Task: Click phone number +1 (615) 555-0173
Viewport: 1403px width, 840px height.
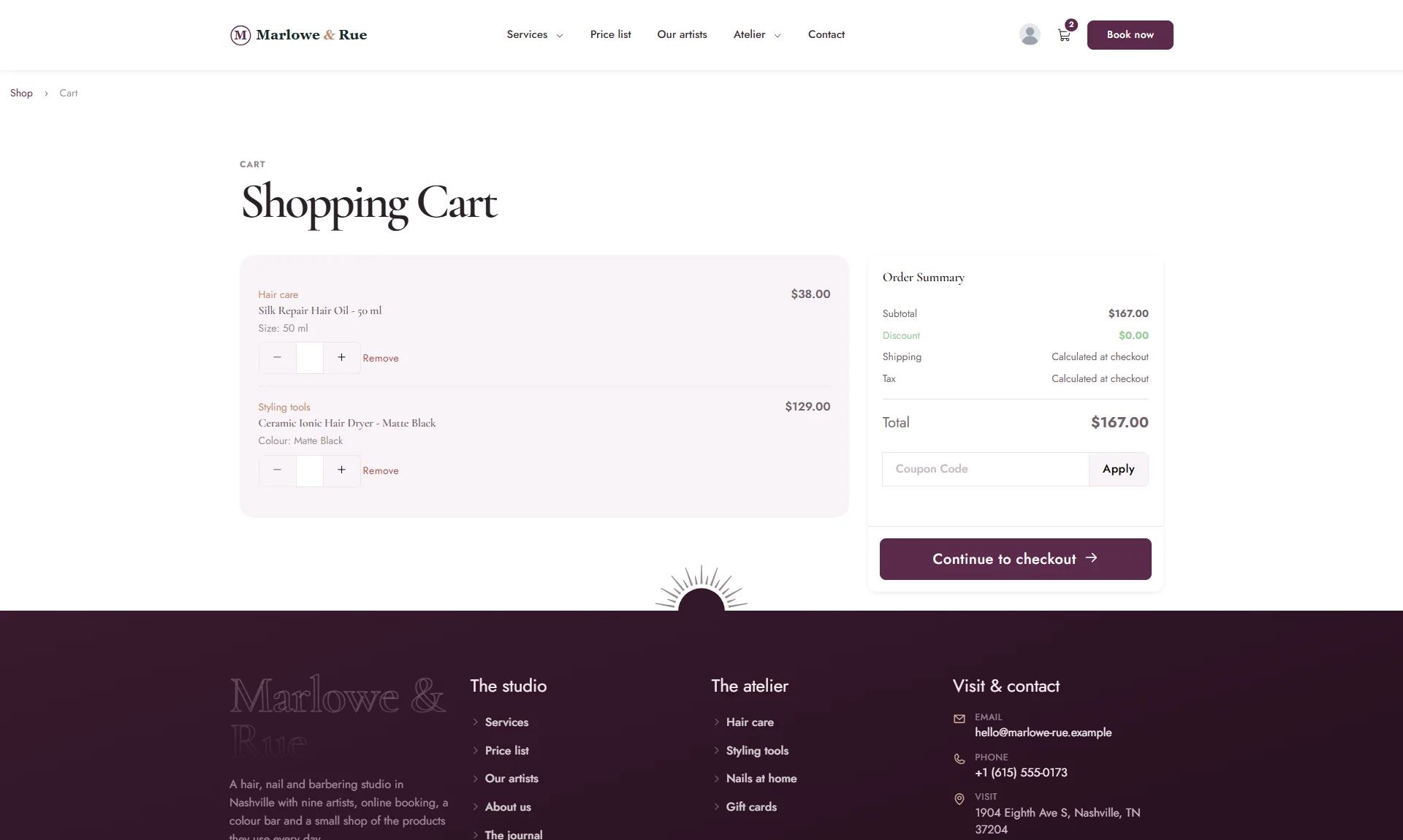Action: point(1021,773)
